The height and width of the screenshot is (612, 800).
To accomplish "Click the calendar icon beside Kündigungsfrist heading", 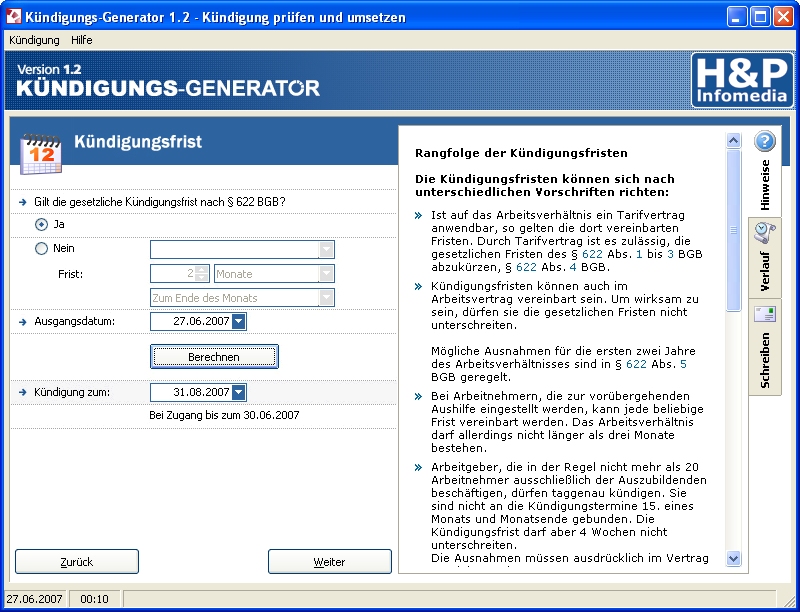I will [x=40, y=154].
